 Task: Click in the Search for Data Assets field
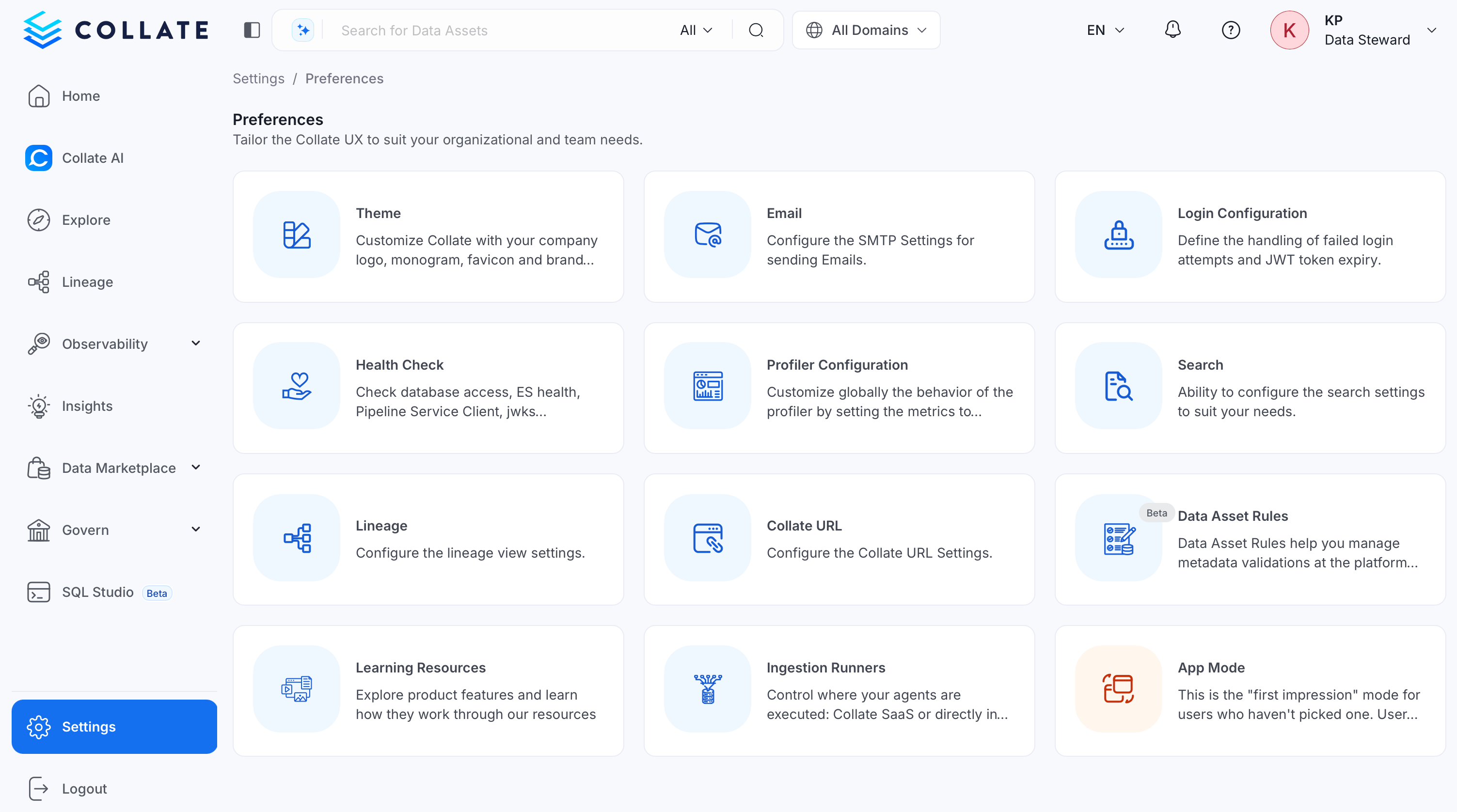coord(504,30)
